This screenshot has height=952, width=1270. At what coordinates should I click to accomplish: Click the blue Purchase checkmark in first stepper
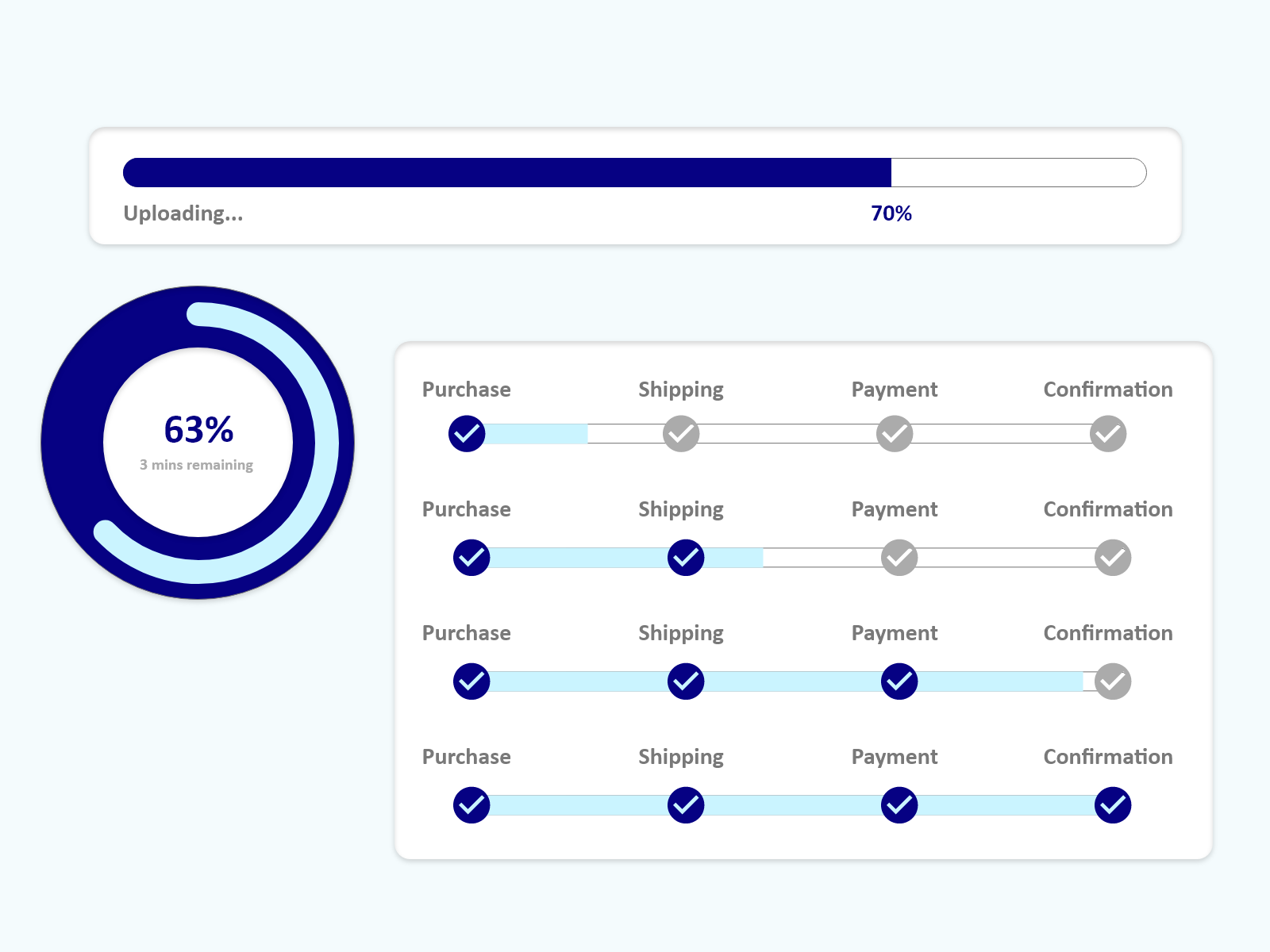467,434
